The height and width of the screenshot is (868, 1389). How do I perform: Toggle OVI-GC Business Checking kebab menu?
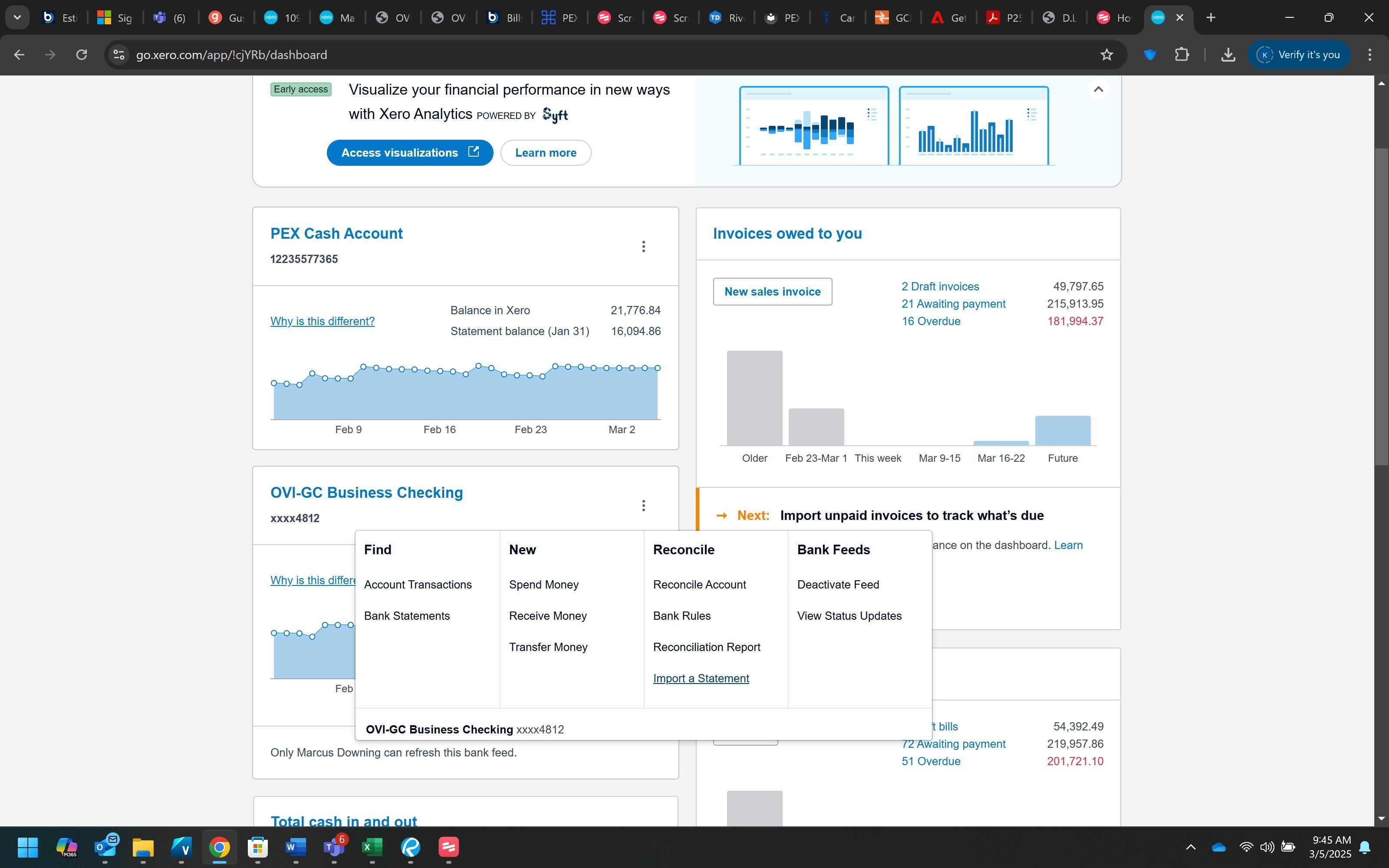pyautogui.click(x=643, y=505)
